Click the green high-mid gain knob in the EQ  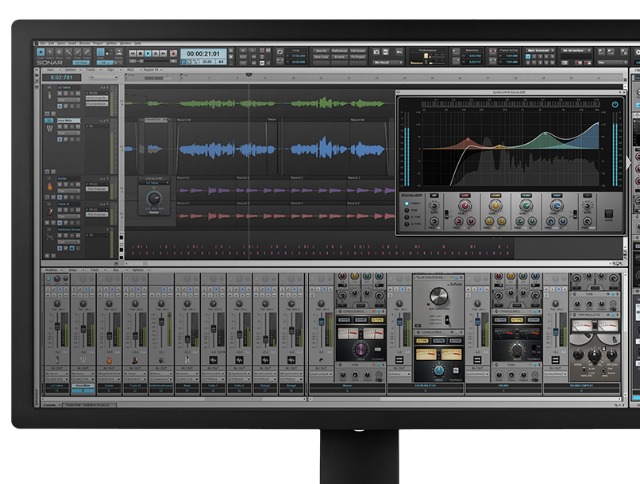(526, 206)
